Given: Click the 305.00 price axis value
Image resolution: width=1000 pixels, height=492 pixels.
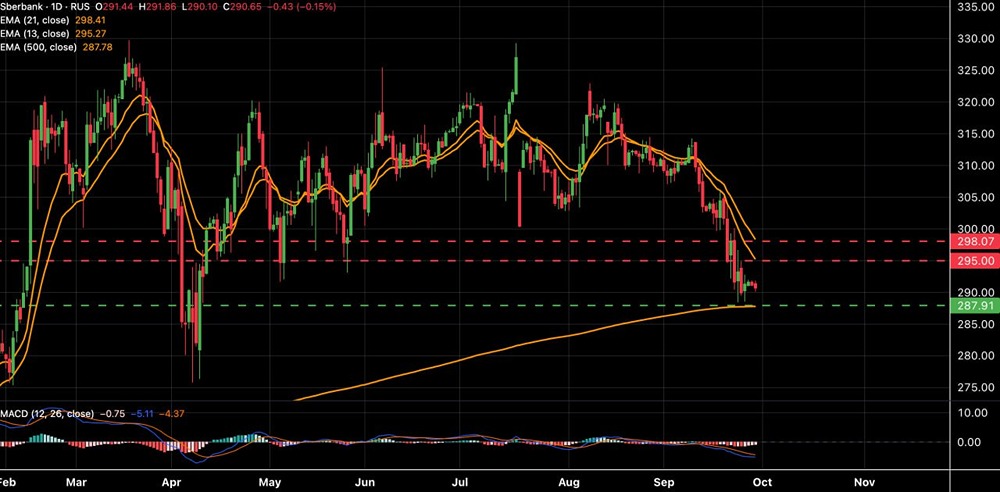Looking at the screenshot, I should 976,197.
